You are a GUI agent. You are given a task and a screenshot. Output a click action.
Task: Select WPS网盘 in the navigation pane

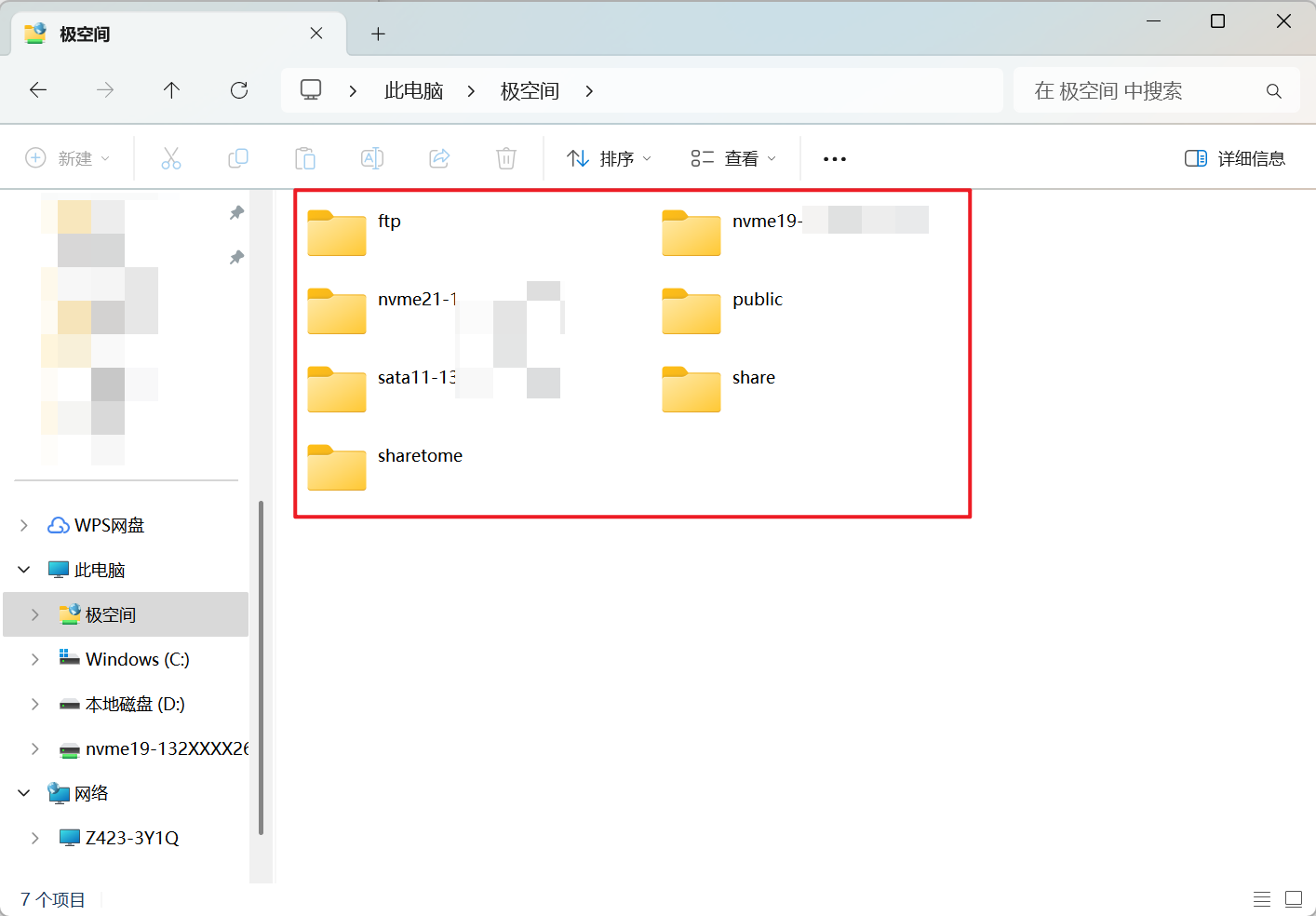pyautogui.click(x=110, y=525)
